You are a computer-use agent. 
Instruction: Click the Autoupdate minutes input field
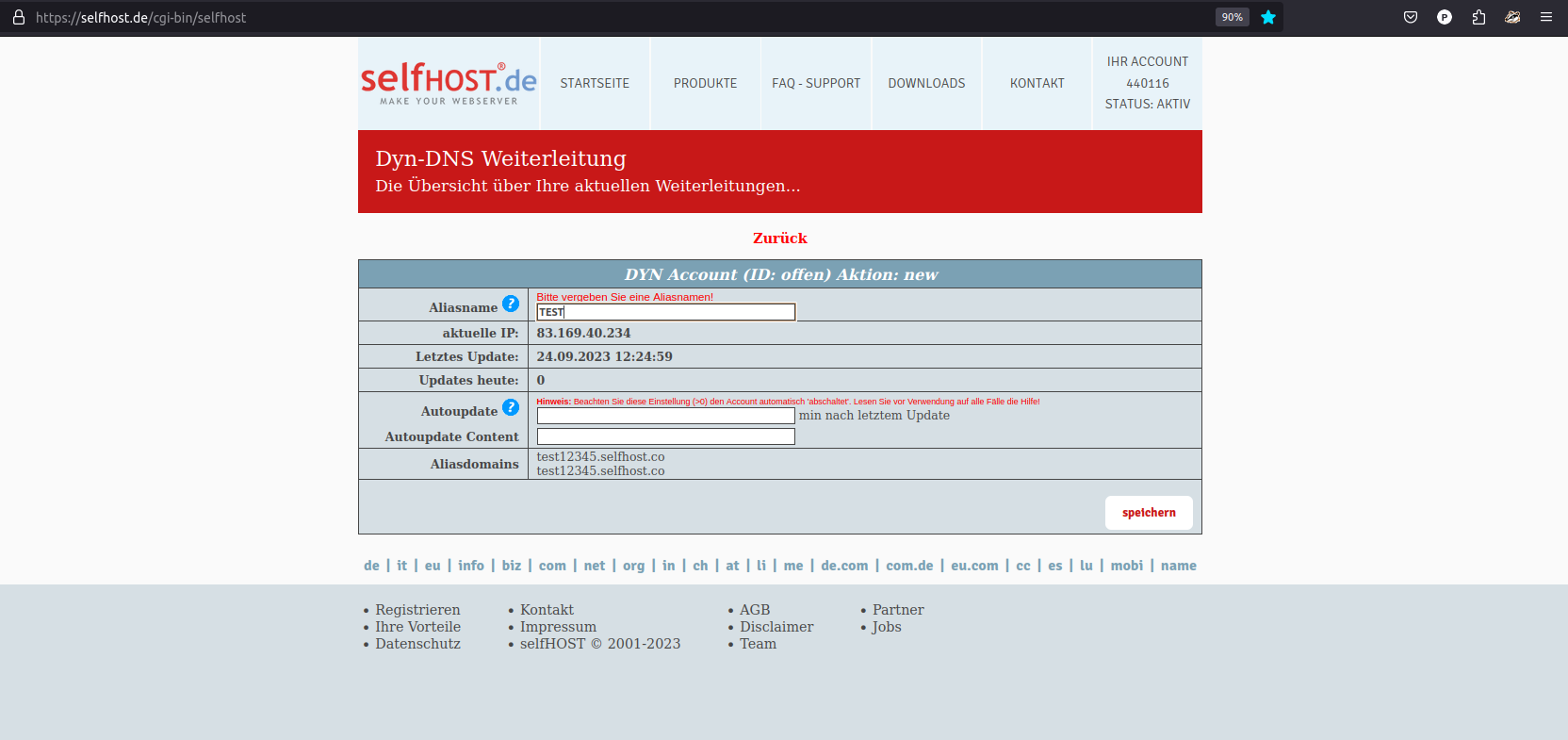click(x=665, y=416)
